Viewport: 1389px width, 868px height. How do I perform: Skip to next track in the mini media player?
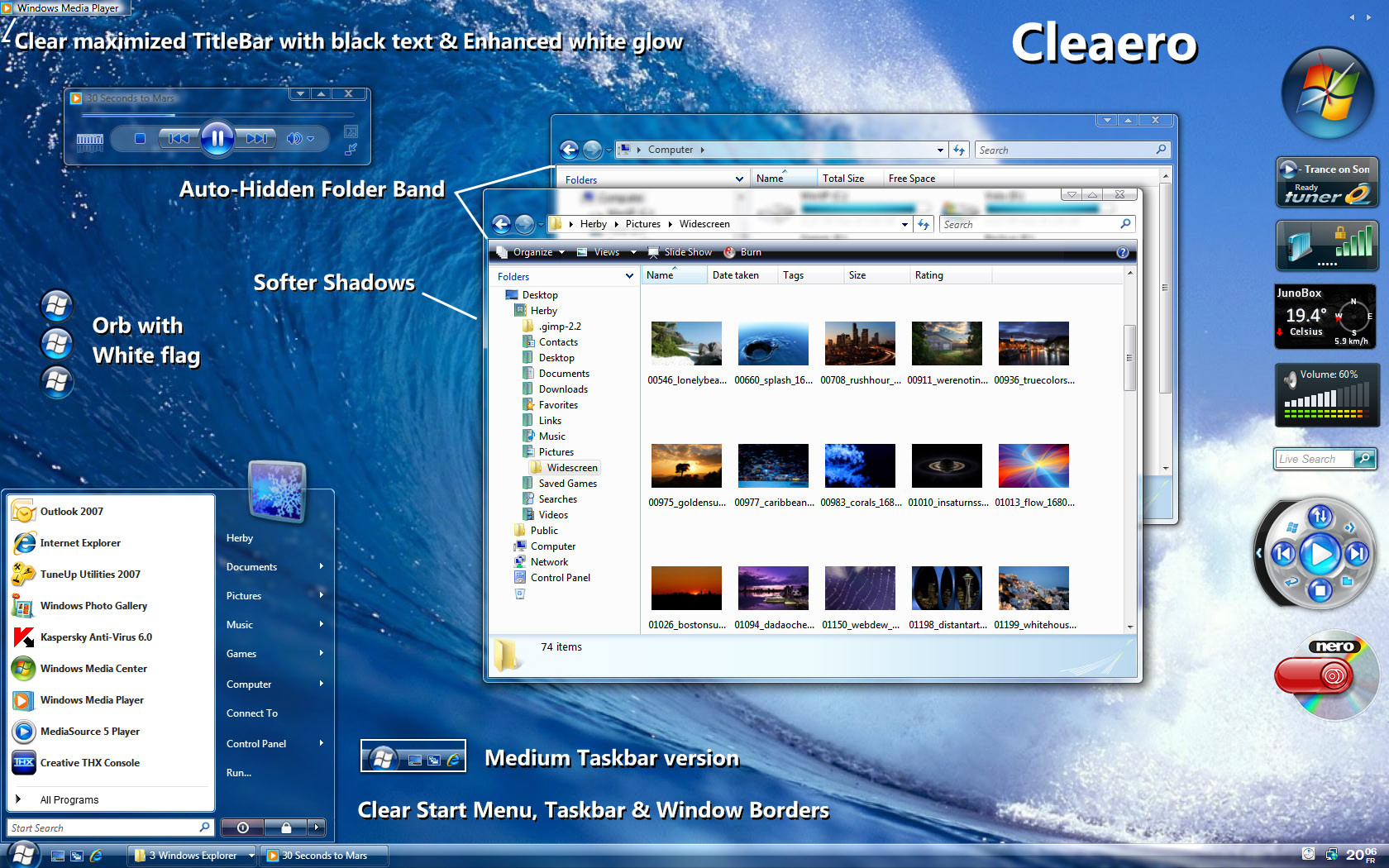256,139
